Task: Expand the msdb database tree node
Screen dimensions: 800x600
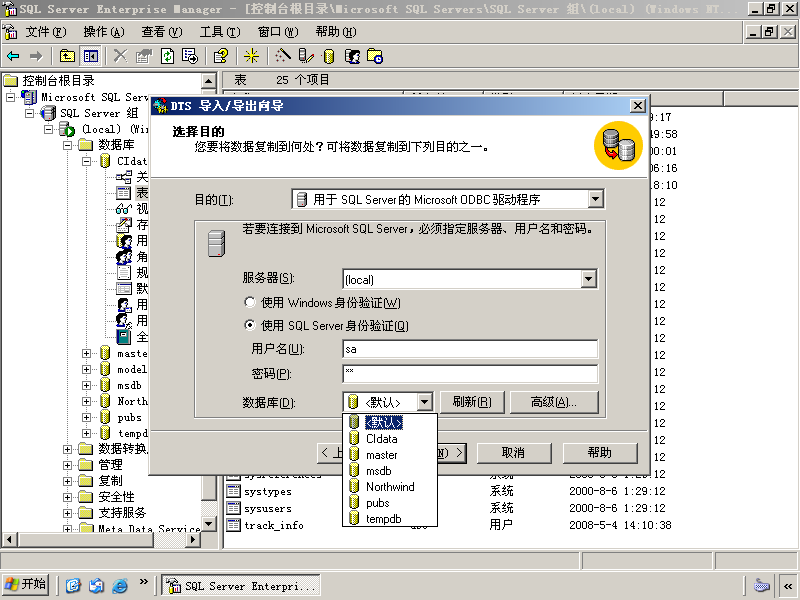Action: (87, 385)
